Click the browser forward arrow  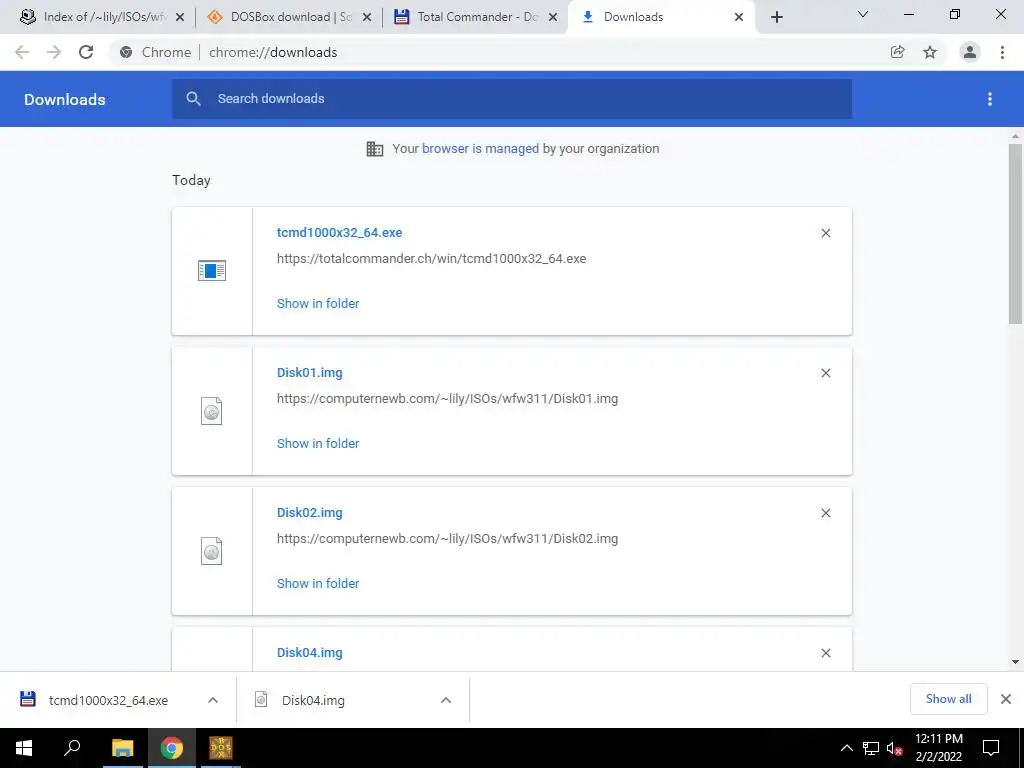pos(54,52)
